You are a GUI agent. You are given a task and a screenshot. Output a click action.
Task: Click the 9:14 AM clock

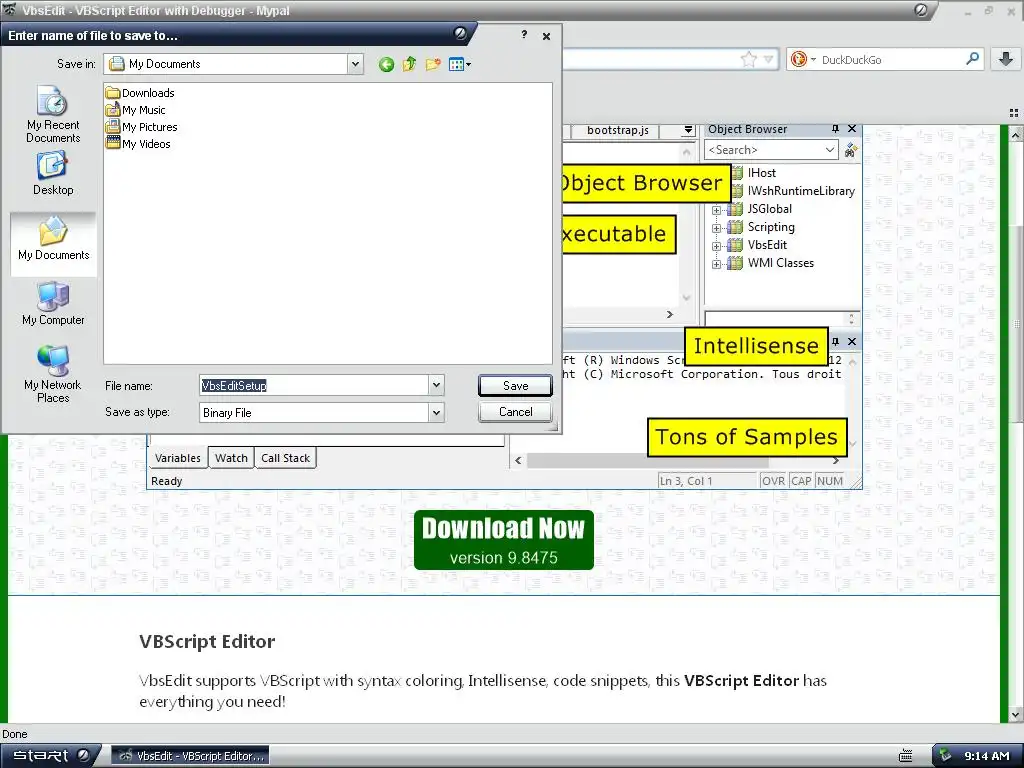(987, 756)
